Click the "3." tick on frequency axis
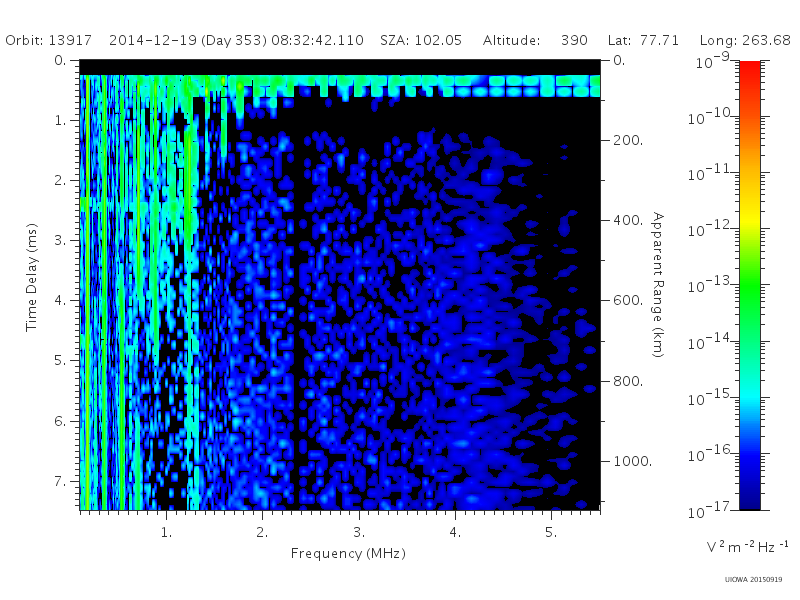Image resolution: width=800 pixels, height=600 pixels. (x=359, y=532)
